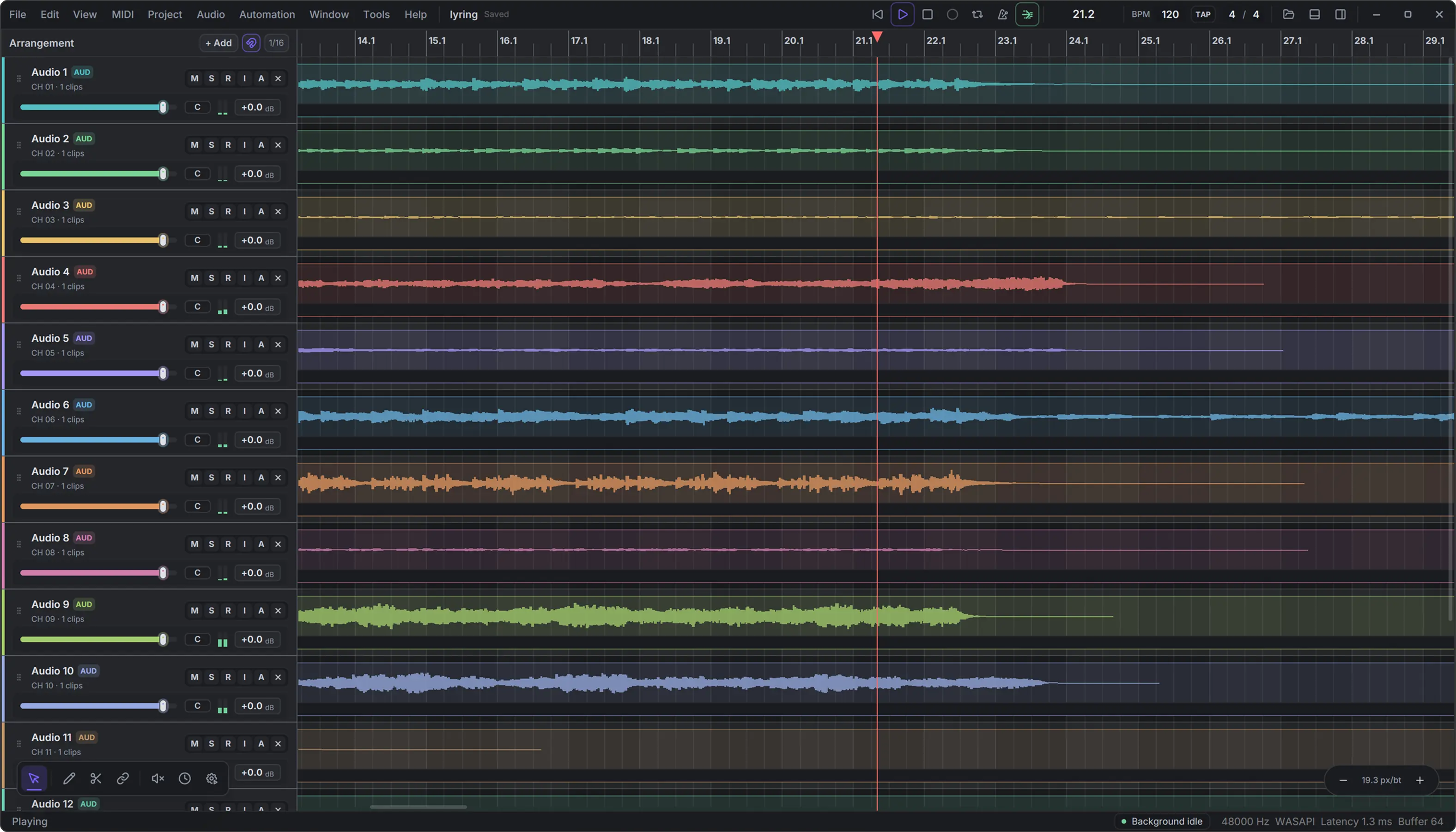This screenshot has width=1456, height=832.
Task: Click the Play transport button
Action: point(903,14)
